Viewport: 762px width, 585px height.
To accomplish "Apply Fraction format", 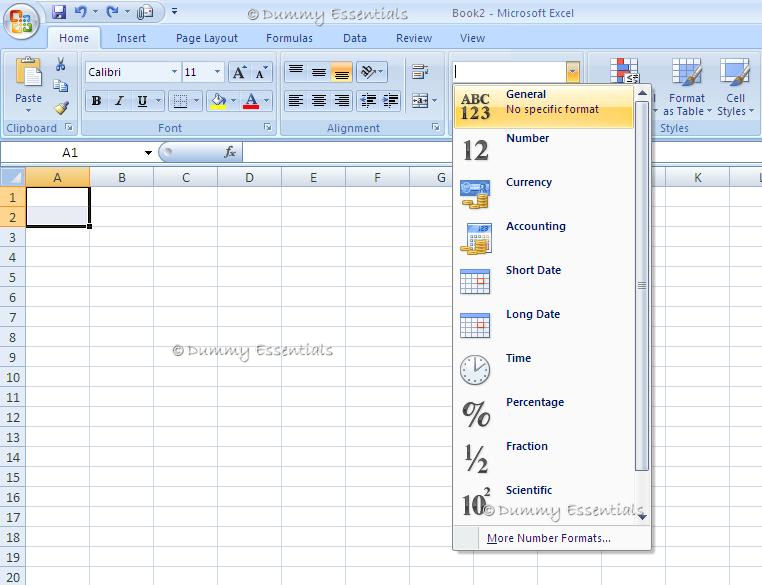I will pos(544,458).
